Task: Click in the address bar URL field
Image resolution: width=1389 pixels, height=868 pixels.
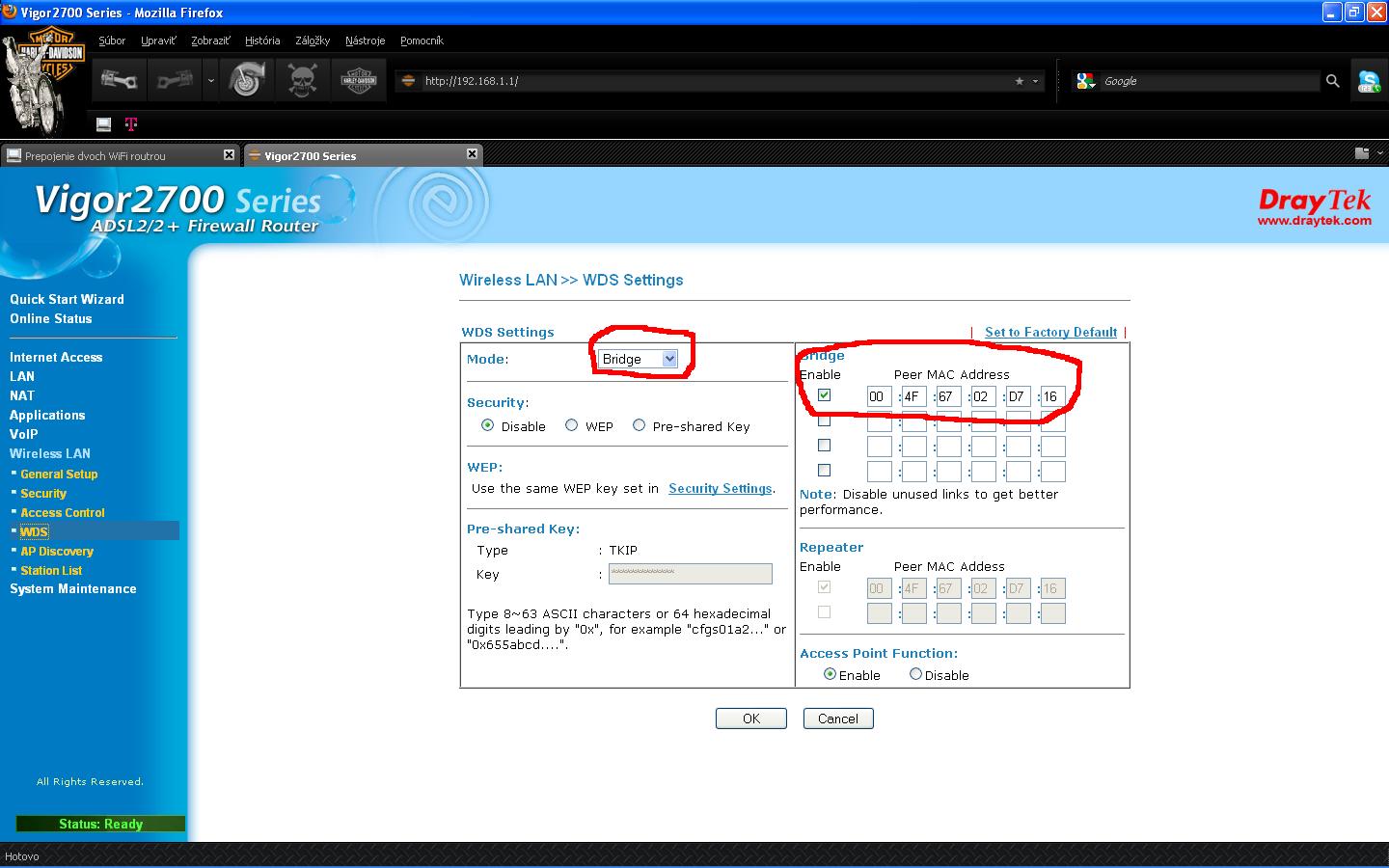Action: click(x=714, y=81)
